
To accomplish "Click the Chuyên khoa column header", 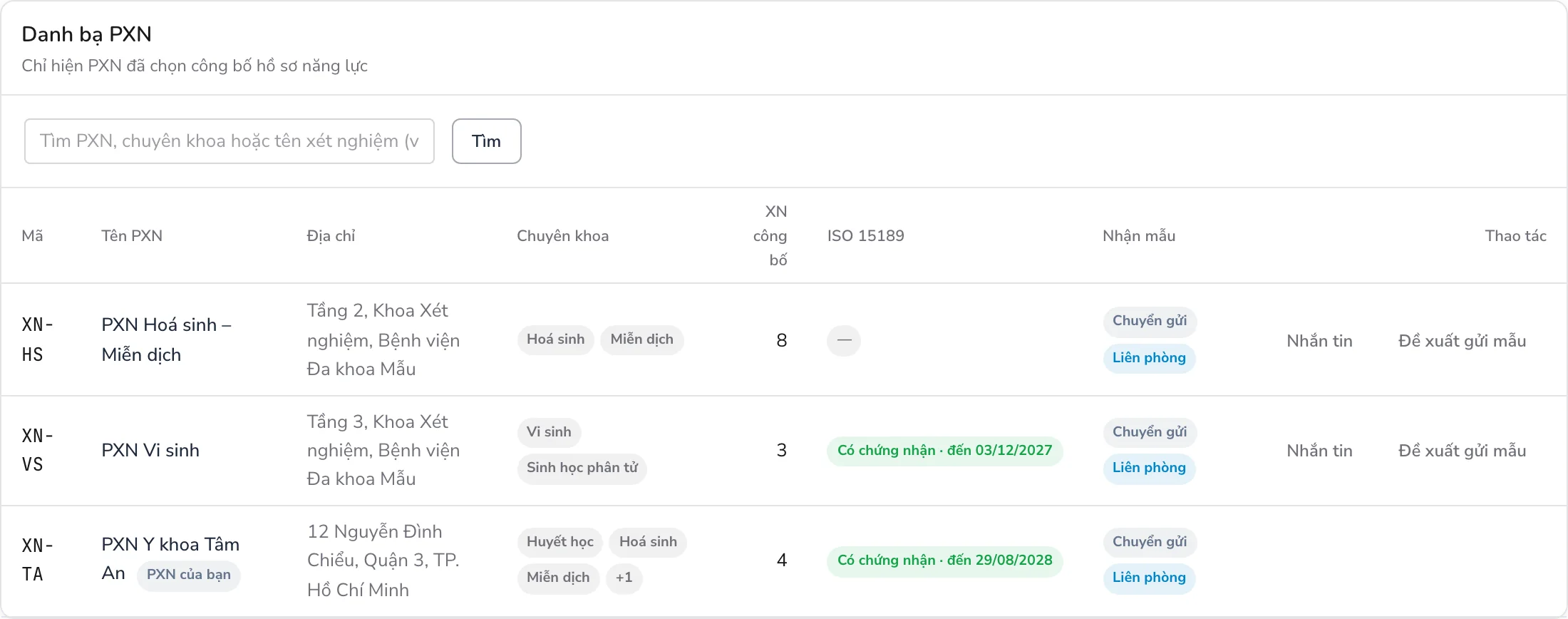I will click(x=563, y=236).
